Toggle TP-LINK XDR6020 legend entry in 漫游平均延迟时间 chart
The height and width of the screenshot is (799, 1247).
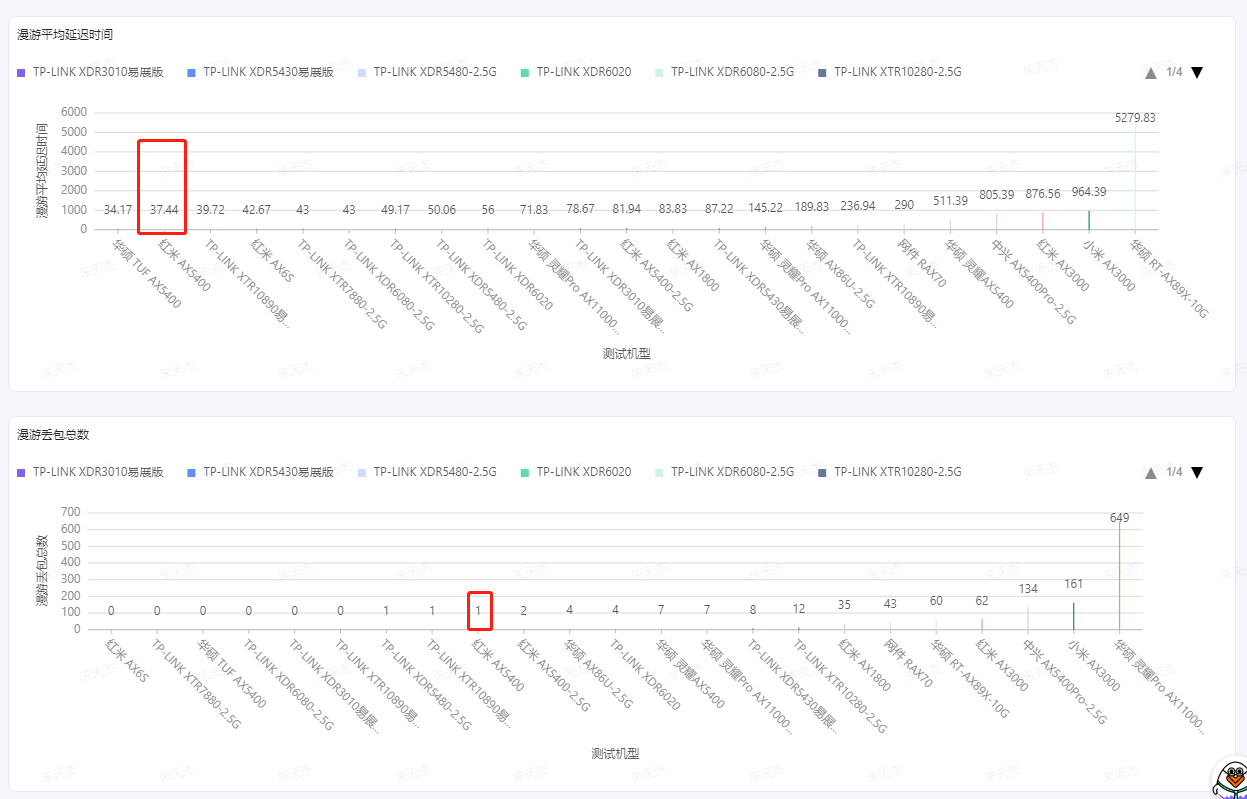click(x=576, y=72)
